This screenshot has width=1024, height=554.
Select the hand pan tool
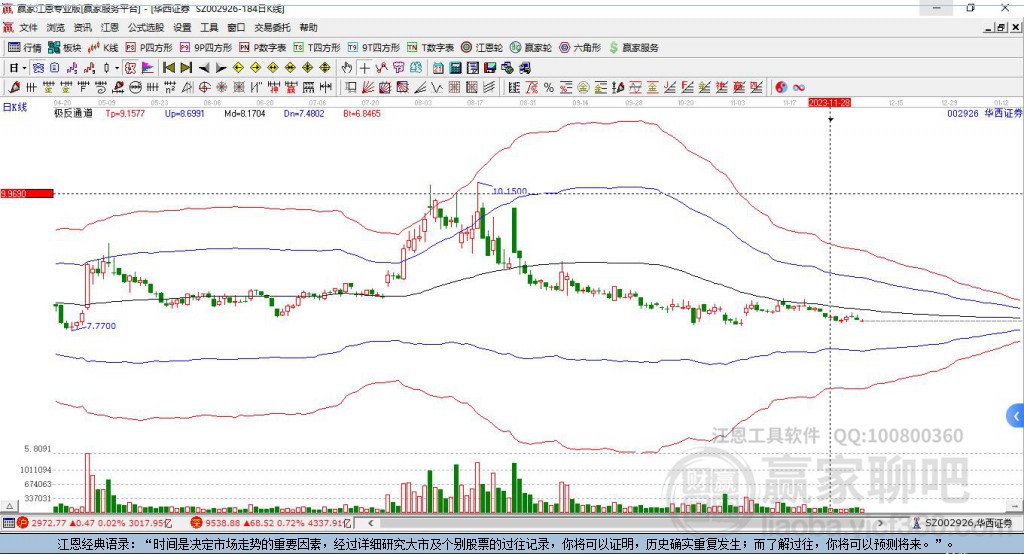point(347,68)
